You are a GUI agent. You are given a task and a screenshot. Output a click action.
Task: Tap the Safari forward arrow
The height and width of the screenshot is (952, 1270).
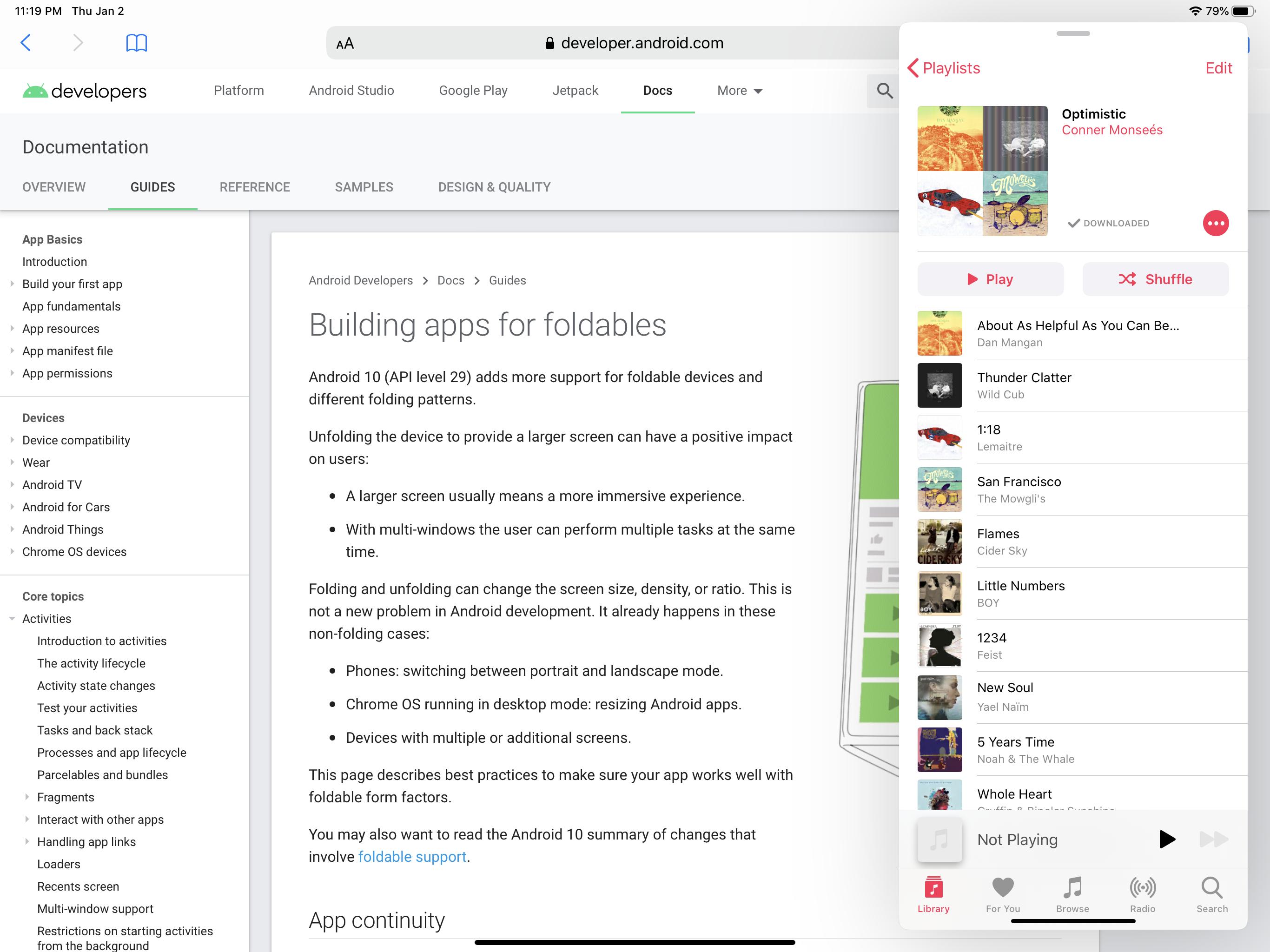(78, 42)
